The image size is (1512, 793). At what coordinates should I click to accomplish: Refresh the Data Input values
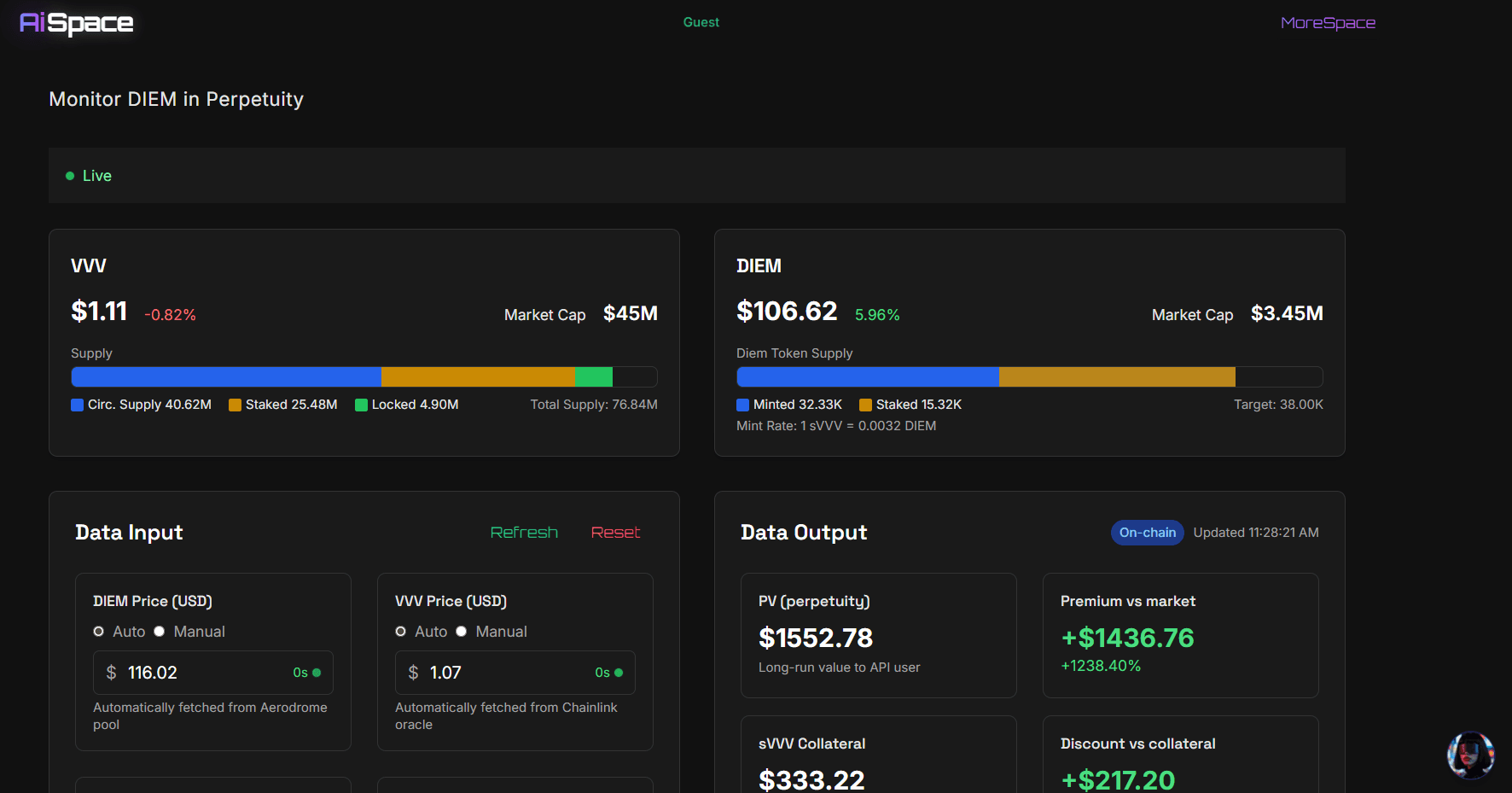point(524,533)
